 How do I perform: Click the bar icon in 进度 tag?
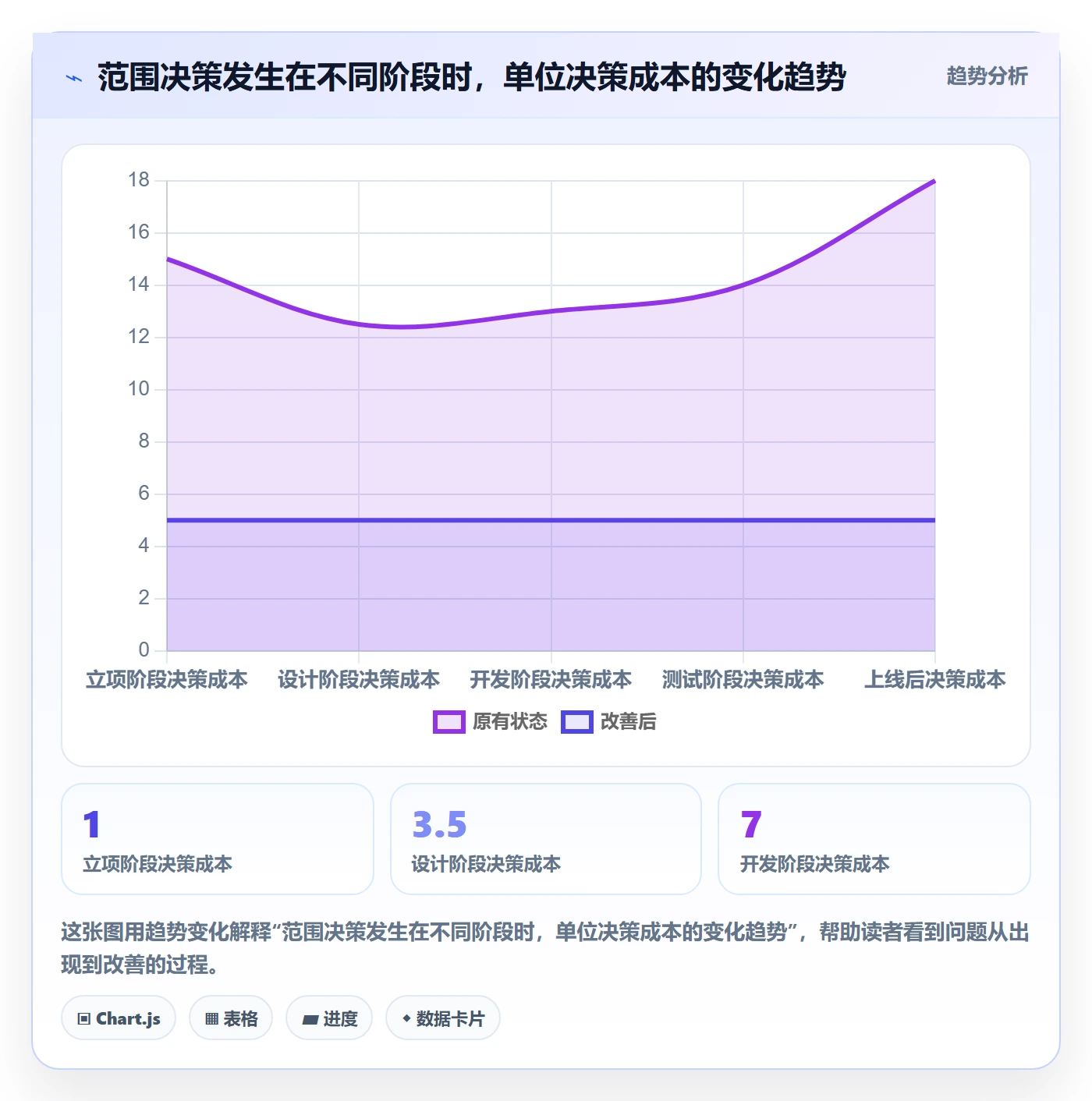(310, 1019)
